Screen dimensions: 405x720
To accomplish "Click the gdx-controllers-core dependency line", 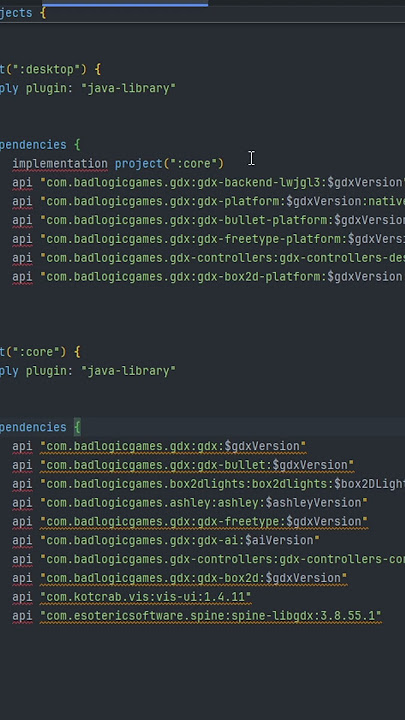I will point(208,559).
